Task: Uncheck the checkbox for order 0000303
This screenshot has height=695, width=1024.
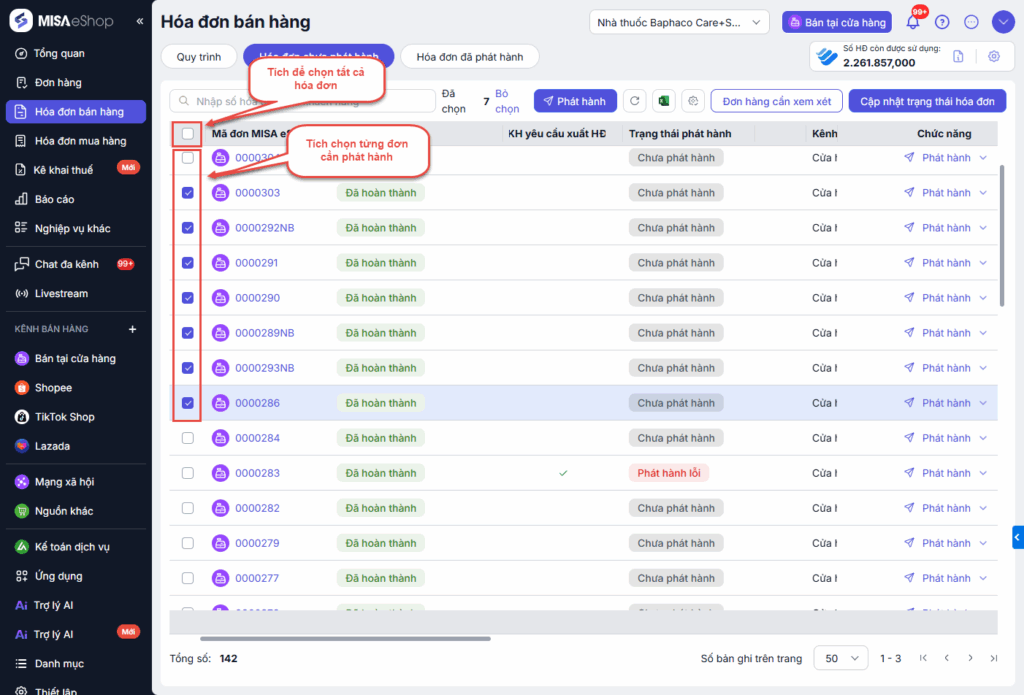Action: pos(188,193)
